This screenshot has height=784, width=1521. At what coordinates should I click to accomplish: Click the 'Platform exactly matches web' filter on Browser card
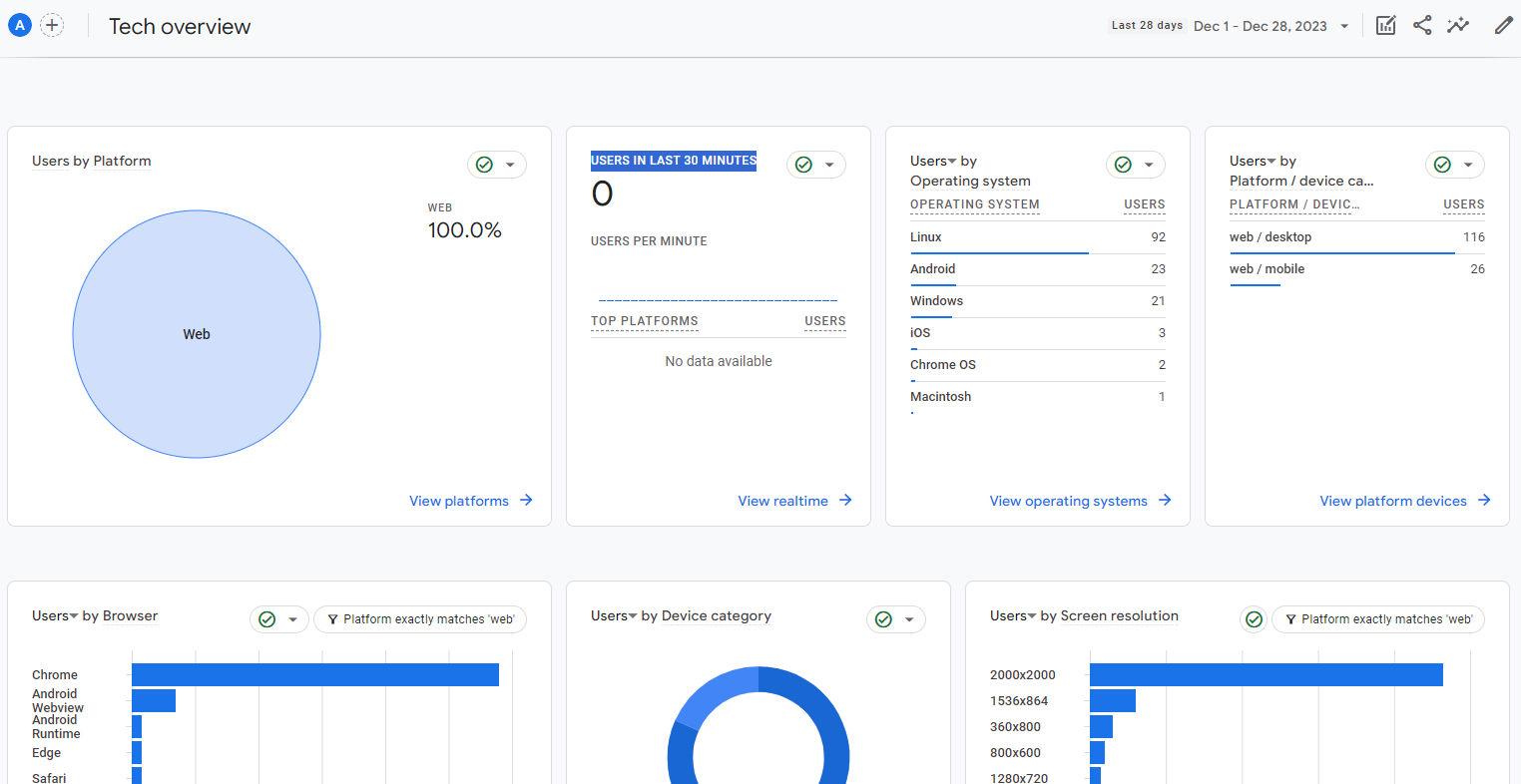420,619
